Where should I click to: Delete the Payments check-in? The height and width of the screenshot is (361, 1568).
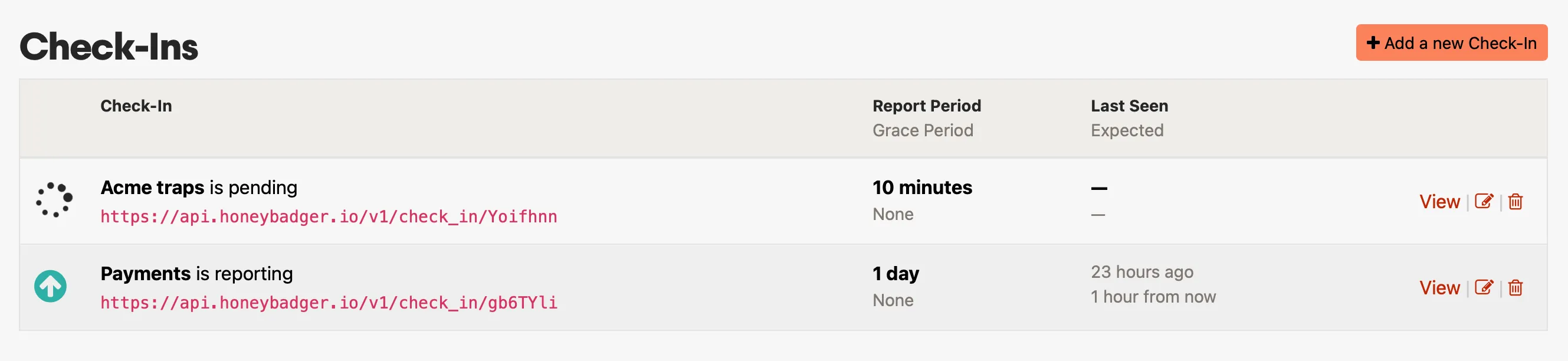1515,287
